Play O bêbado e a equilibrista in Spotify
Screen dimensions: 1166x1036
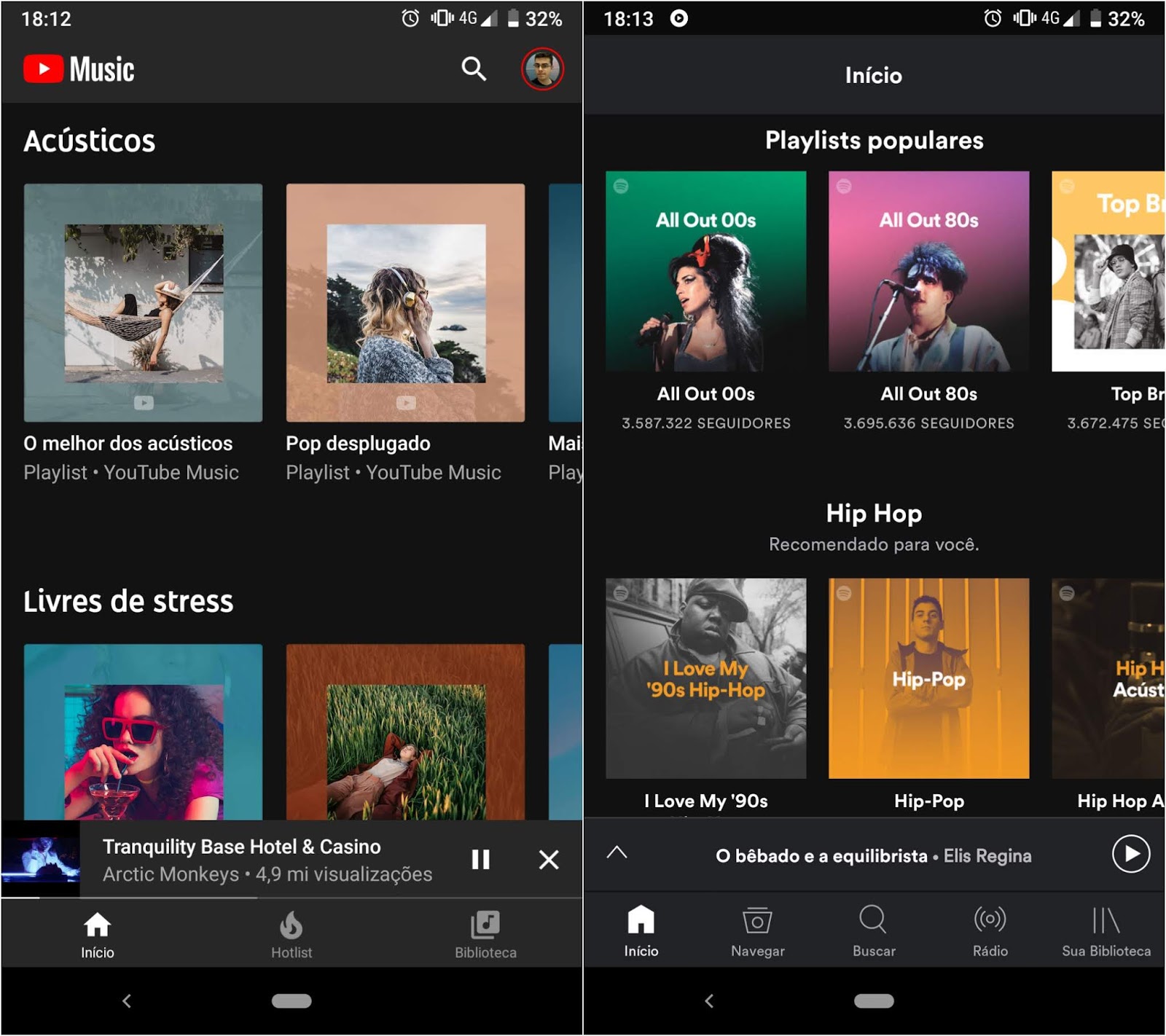(1131, 854)
